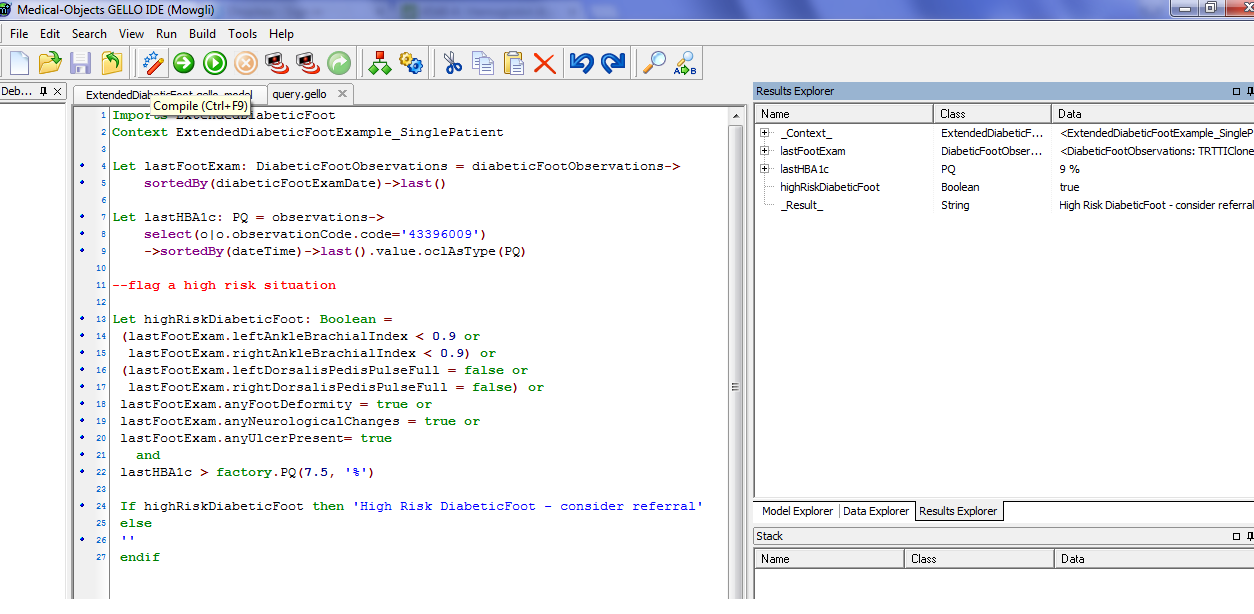Select the _Result_ row in Results Explorer
Viewport: 1254px width, 614px height.
pos(1004,205)
